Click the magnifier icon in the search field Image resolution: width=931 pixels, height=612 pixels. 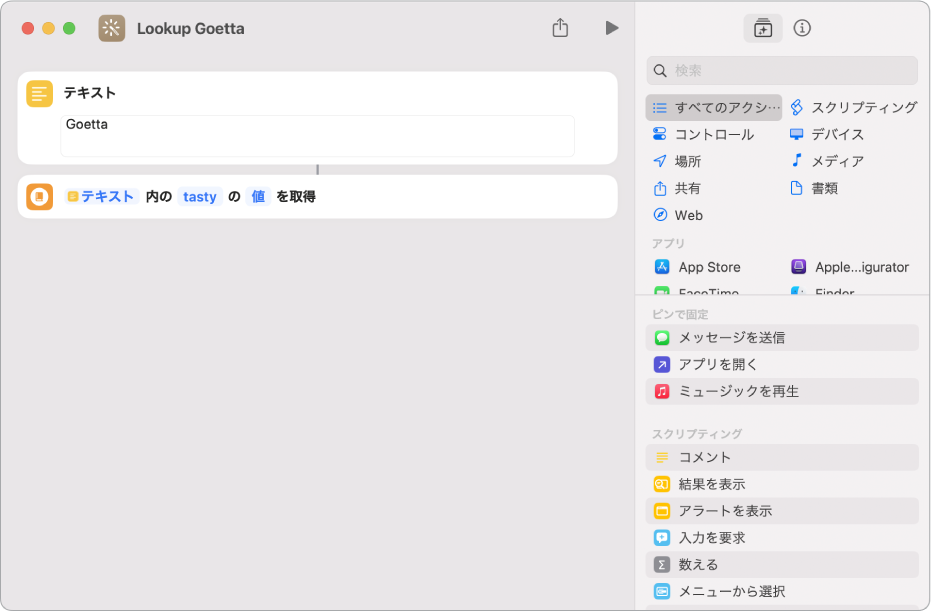(x=660, y=71)
